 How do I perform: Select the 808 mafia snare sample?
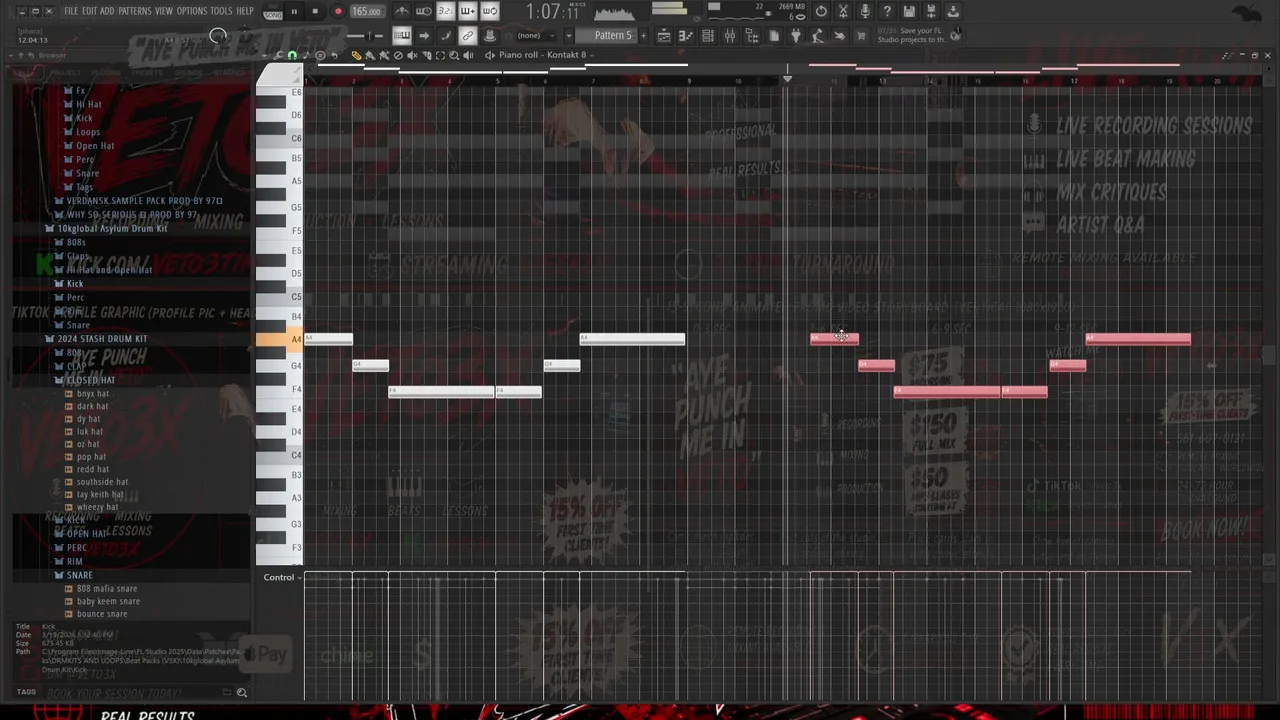(x=106, y=589)
